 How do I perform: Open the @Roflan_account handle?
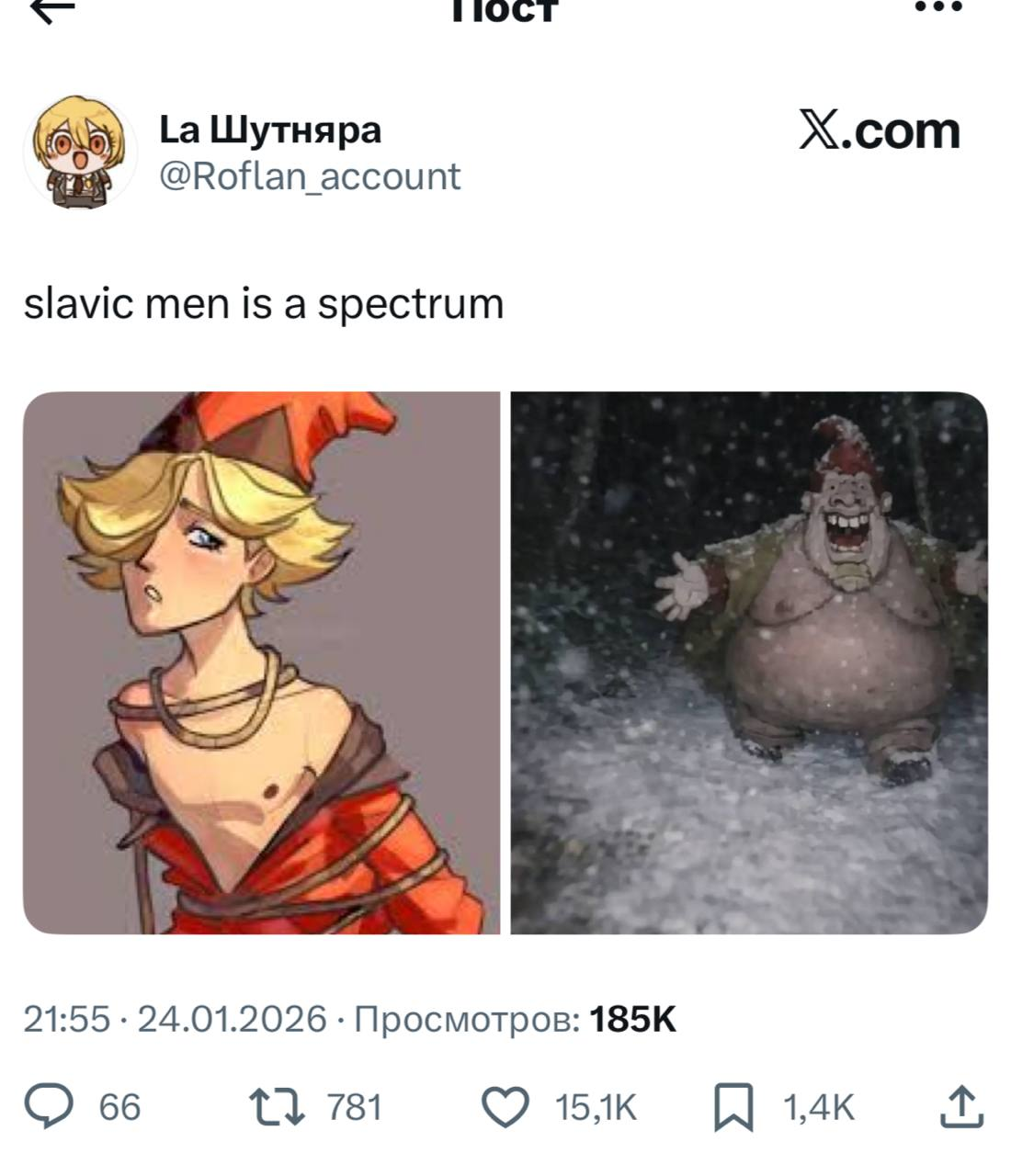click(310, 175)
